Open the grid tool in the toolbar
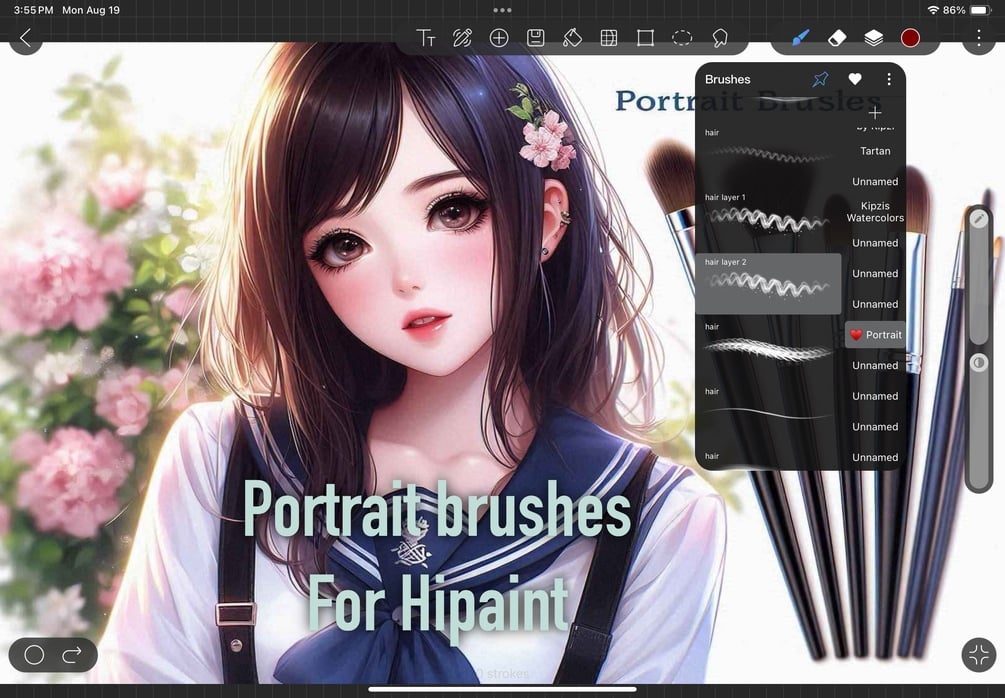 tap(608, 38)
